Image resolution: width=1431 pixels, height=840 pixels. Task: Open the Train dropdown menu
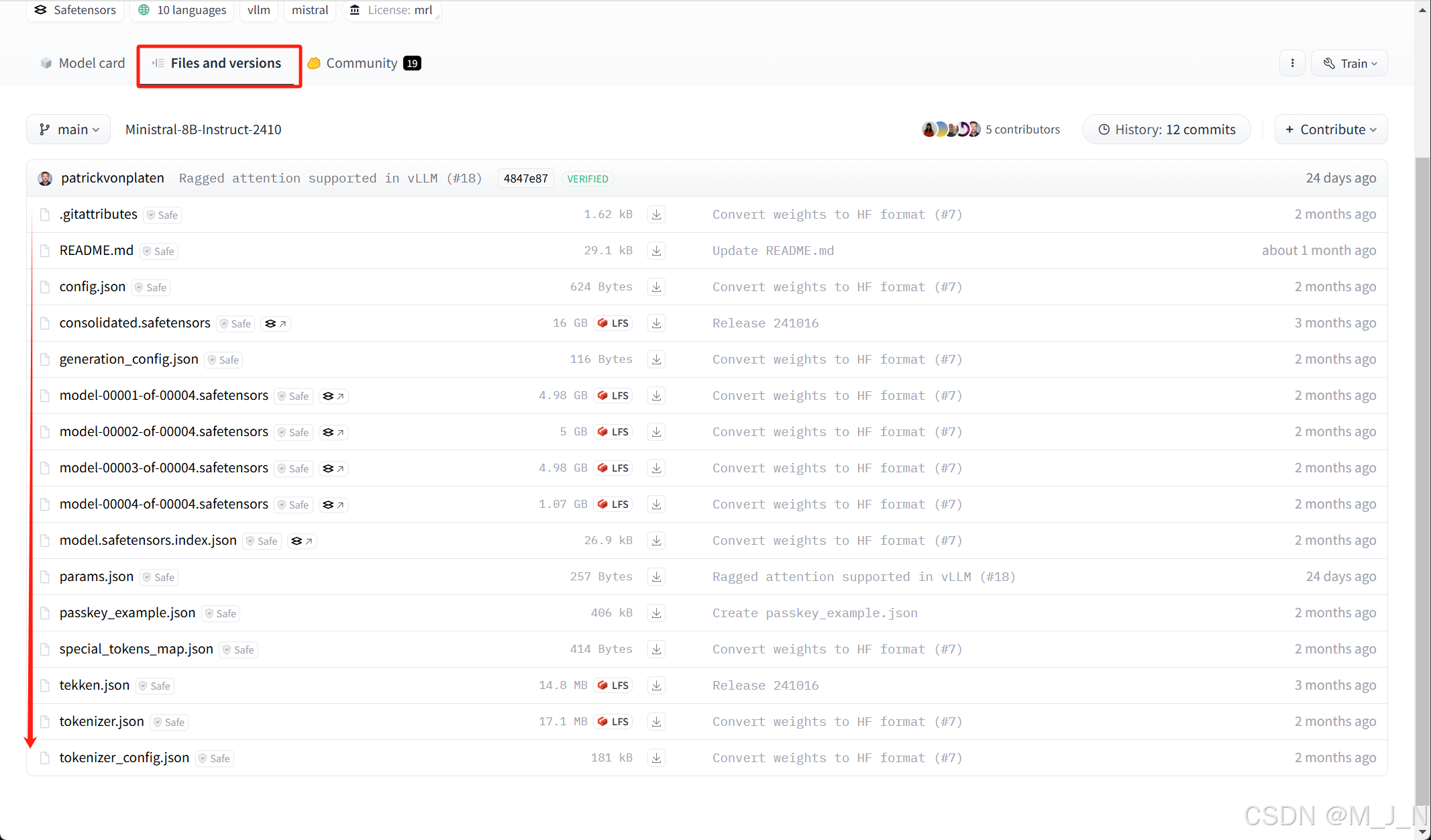click(1349, 63)
